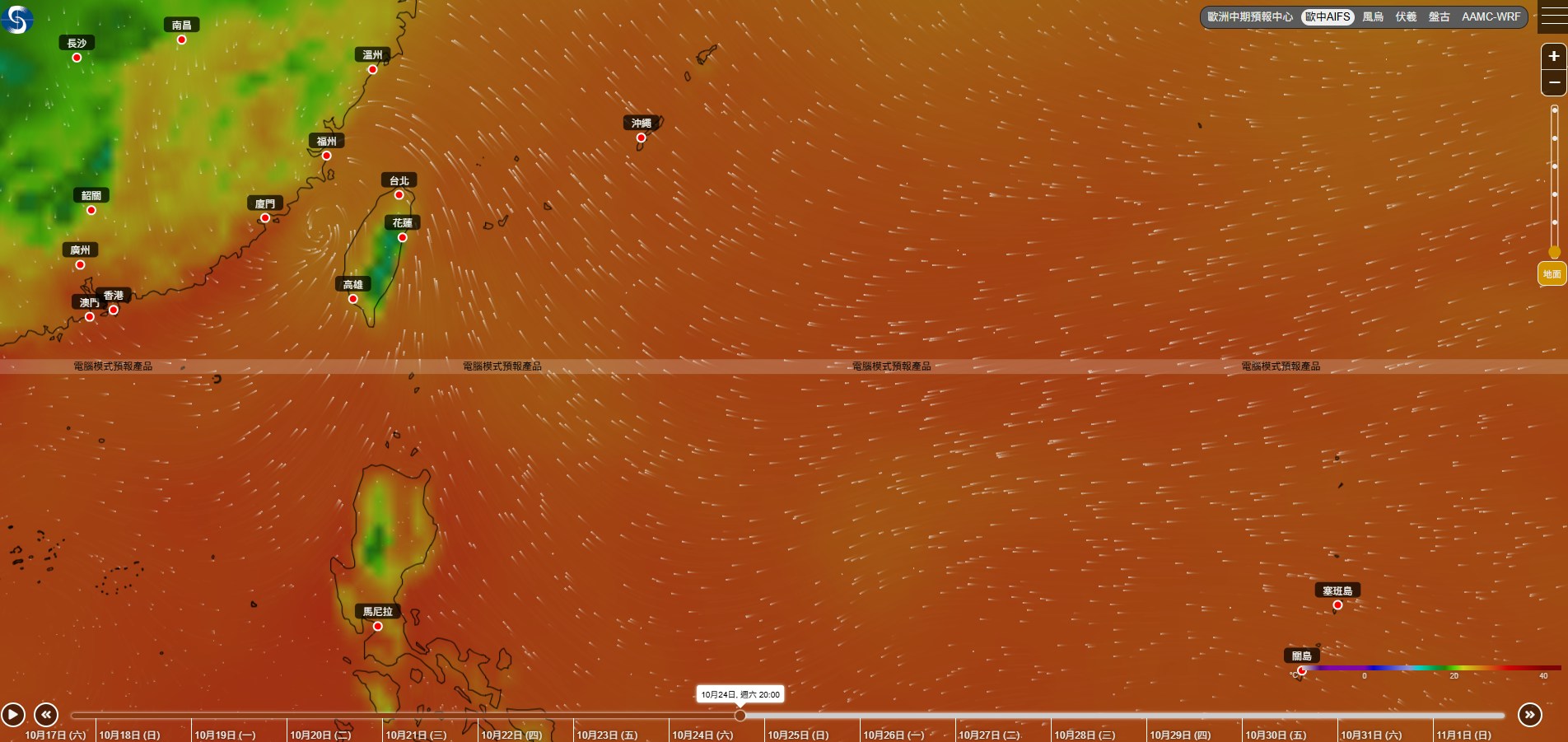Click the 溫州 city marker dot
Screen dimensions: 1568x742
point(373,69)
